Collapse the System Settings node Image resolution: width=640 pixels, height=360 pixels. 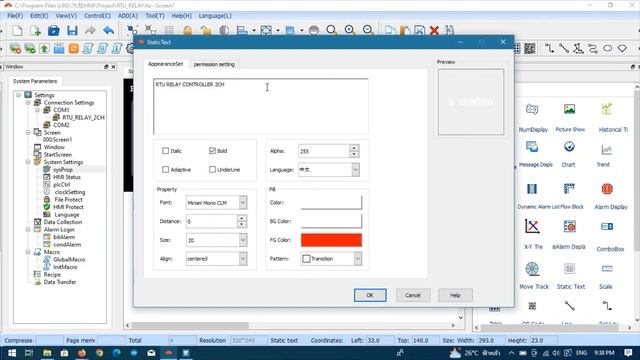point(28,162)
